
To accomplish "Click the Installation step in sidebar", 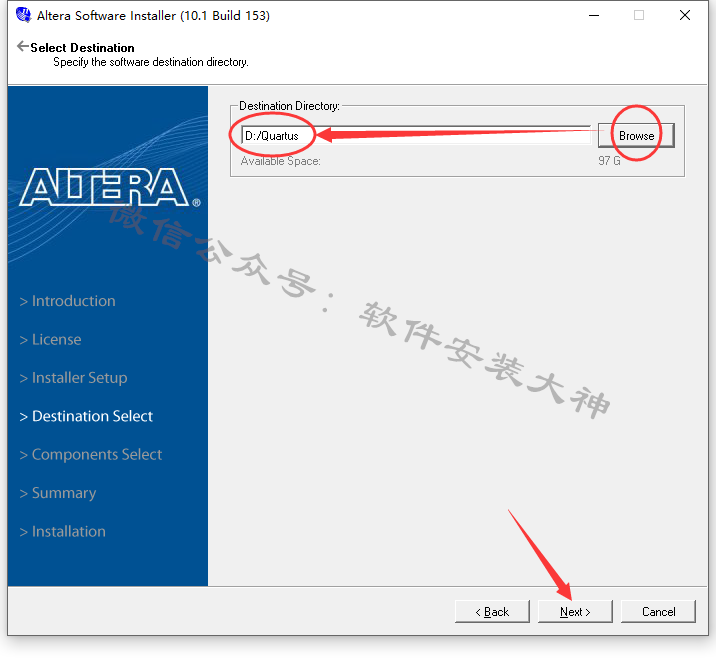I will point(68,531).
